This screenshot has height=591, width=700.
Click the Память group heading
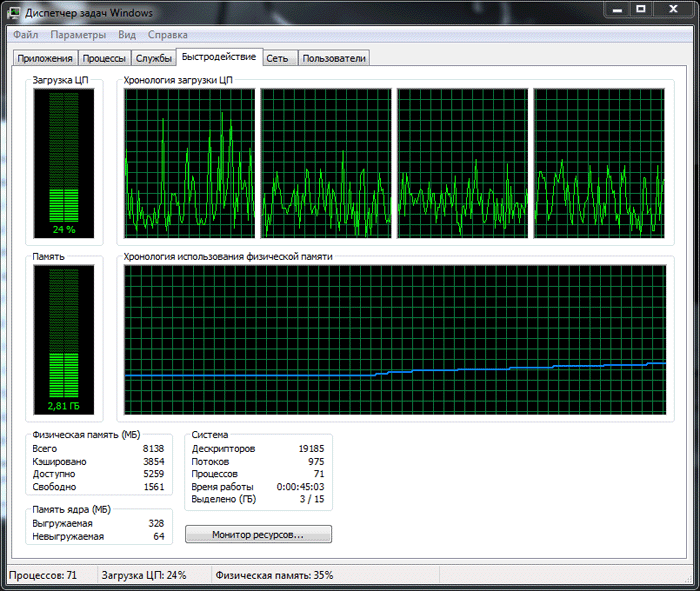(x=48, y=257)
